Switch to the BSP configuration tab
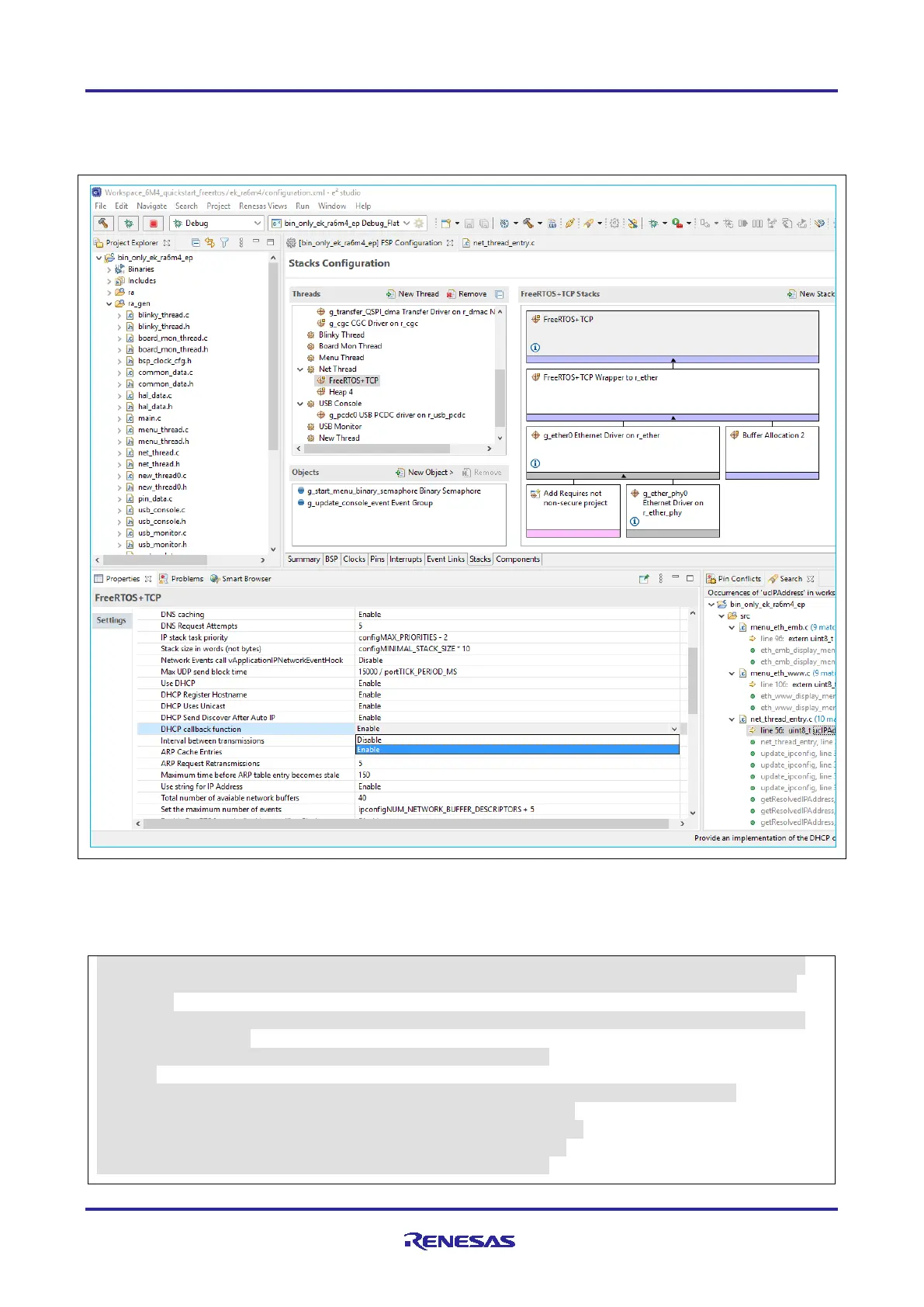 pyautogui.click(x=331, y=560)
